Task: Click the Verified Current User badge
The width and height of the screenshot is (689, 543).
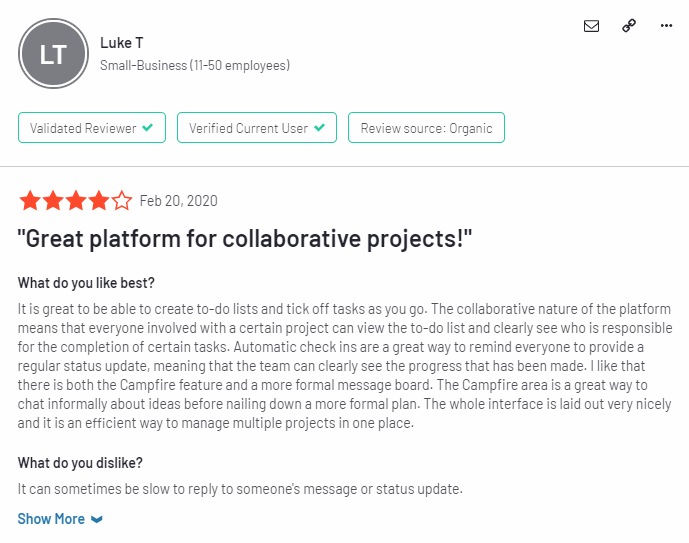Action: coord(257,128)
